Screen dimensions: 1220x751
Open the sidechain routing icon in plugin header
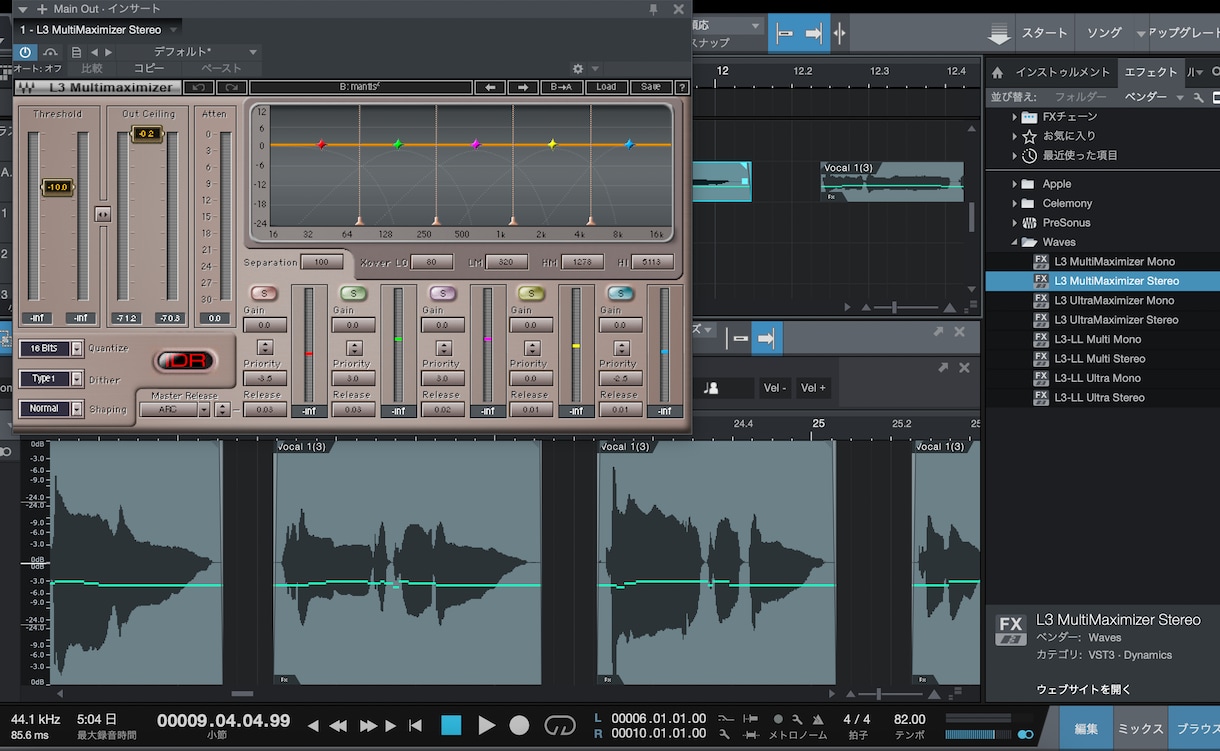point(50,52)
